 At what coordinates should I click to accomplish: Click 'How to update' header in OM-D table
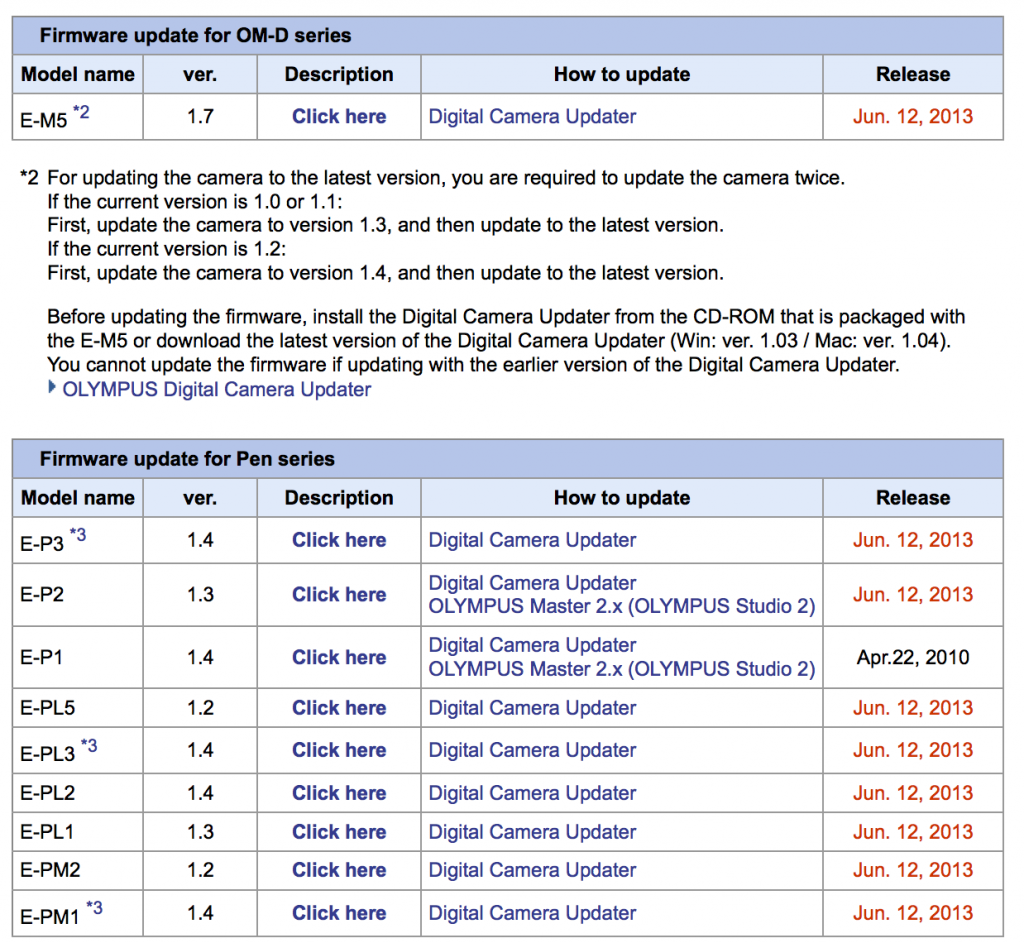coord(622,74)
